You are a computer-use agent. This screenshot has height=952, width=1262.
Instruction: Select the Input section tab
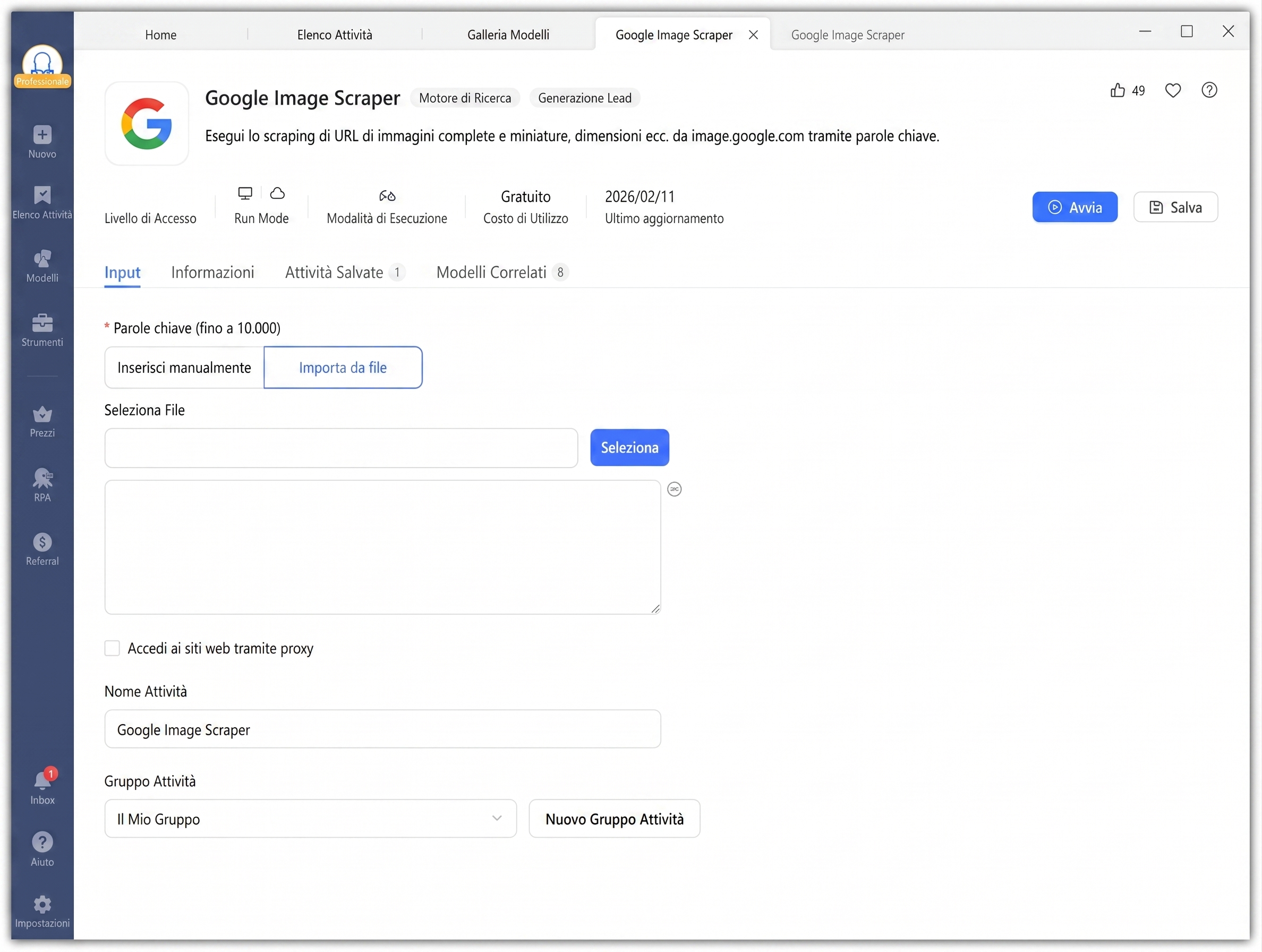click(122, 273)
